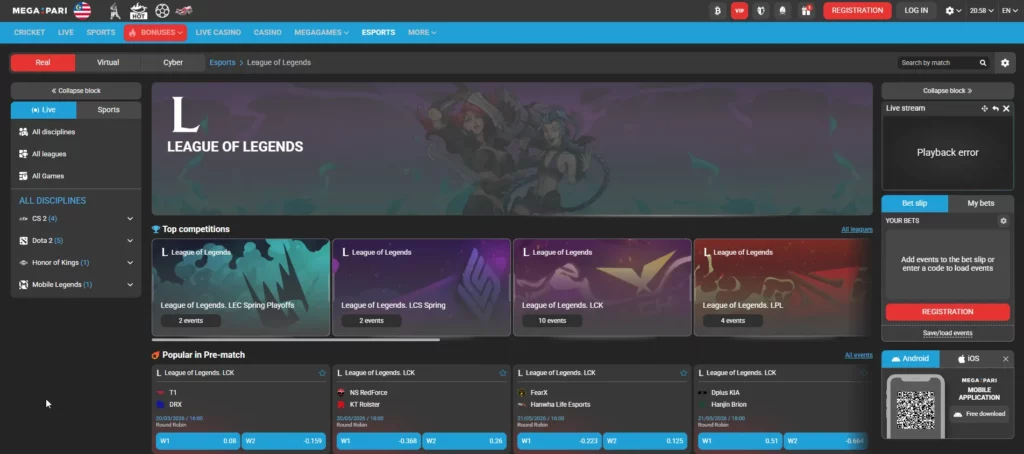Screen dimensions: 1024x454
Task: Open the Esports menu item
Action: point(379,32)
